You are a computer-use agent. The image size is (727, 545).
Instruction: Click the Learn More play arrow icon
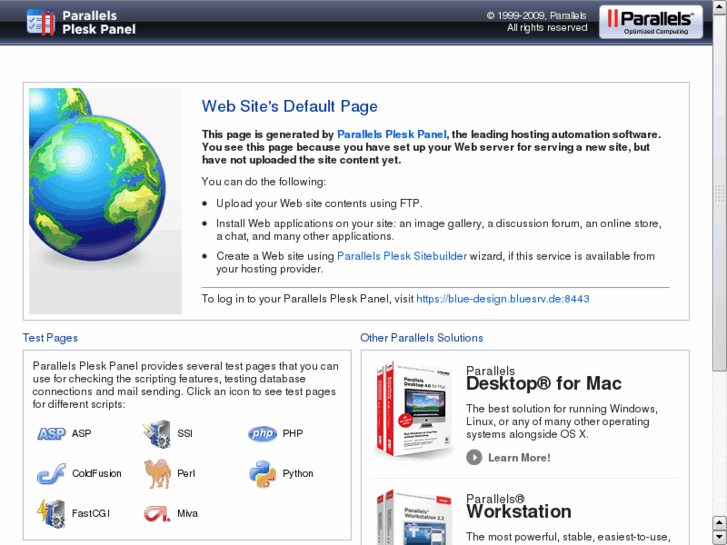tap(474, 457)
